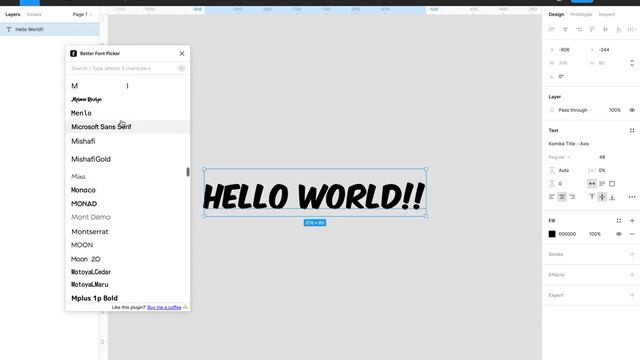Switch to the Assets tab
640x360 pixels.
(34, 14)
